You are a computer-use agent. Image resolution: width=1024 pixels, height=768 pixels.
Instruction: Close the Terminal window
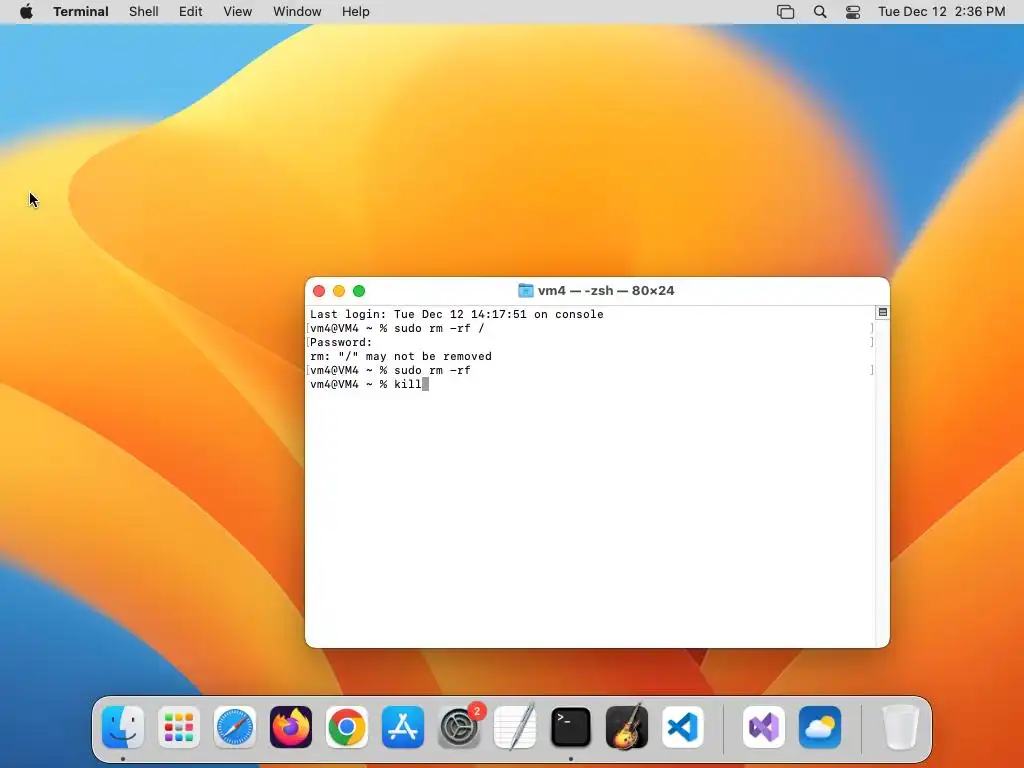click(319, 291)
